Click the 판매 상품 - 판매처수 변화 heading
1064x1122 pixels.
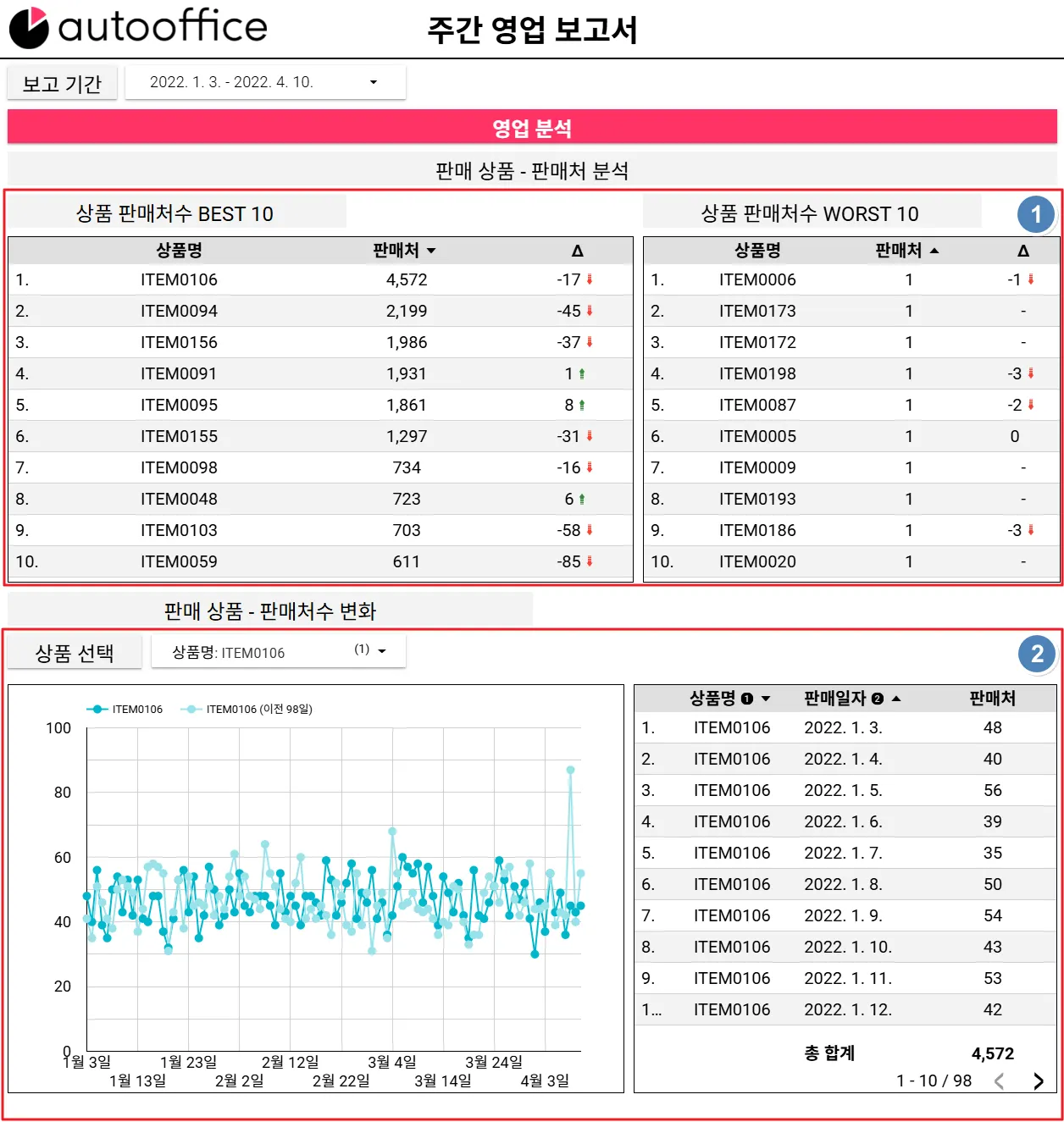pyautogui.click(x=270, y=611)
